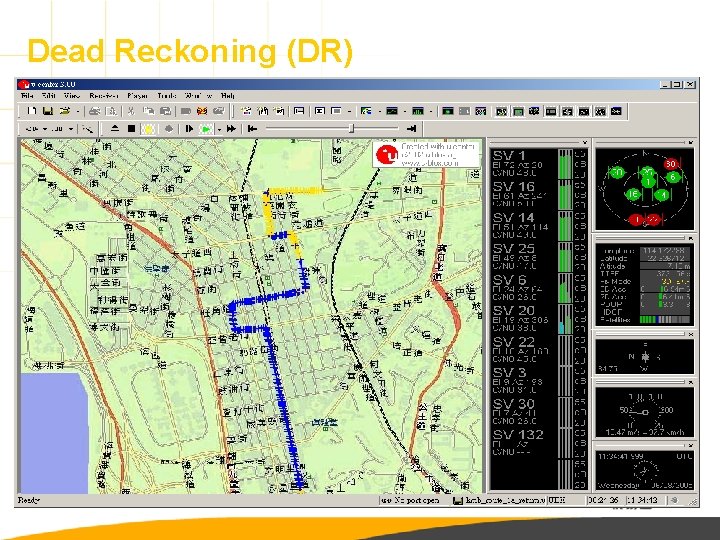
Task: Expand the Play speed dropdown arrow
Action: coord(219,129)
